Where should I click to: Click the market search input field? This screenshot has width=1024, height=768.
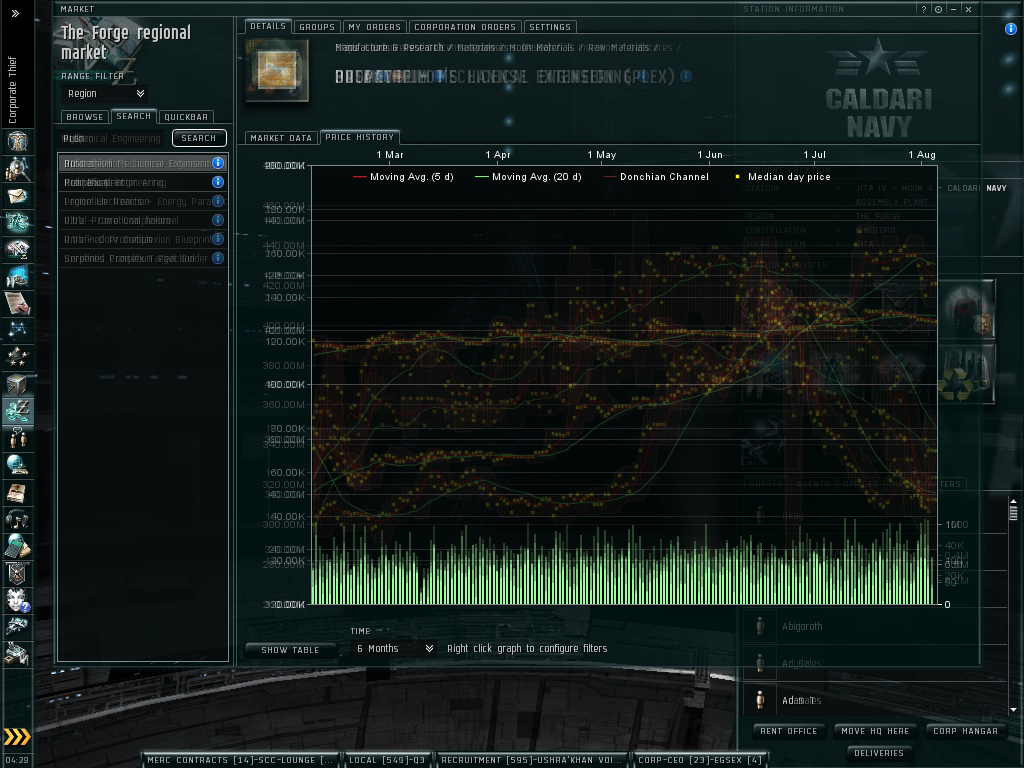pyautogui.click(x=114, y=138)
